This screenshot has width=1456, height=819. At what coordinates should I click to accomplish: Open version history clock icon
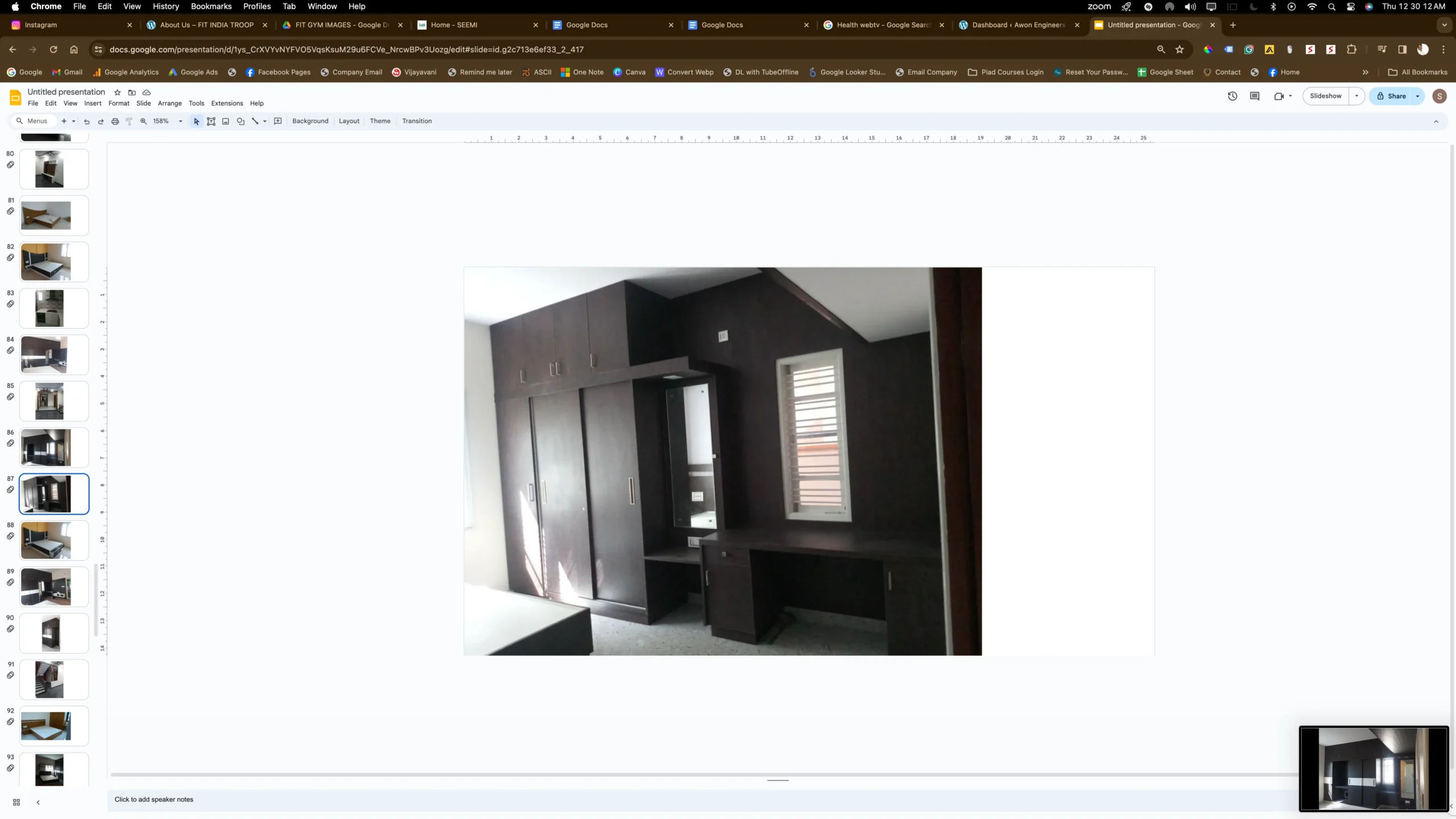coord(1232,96)
